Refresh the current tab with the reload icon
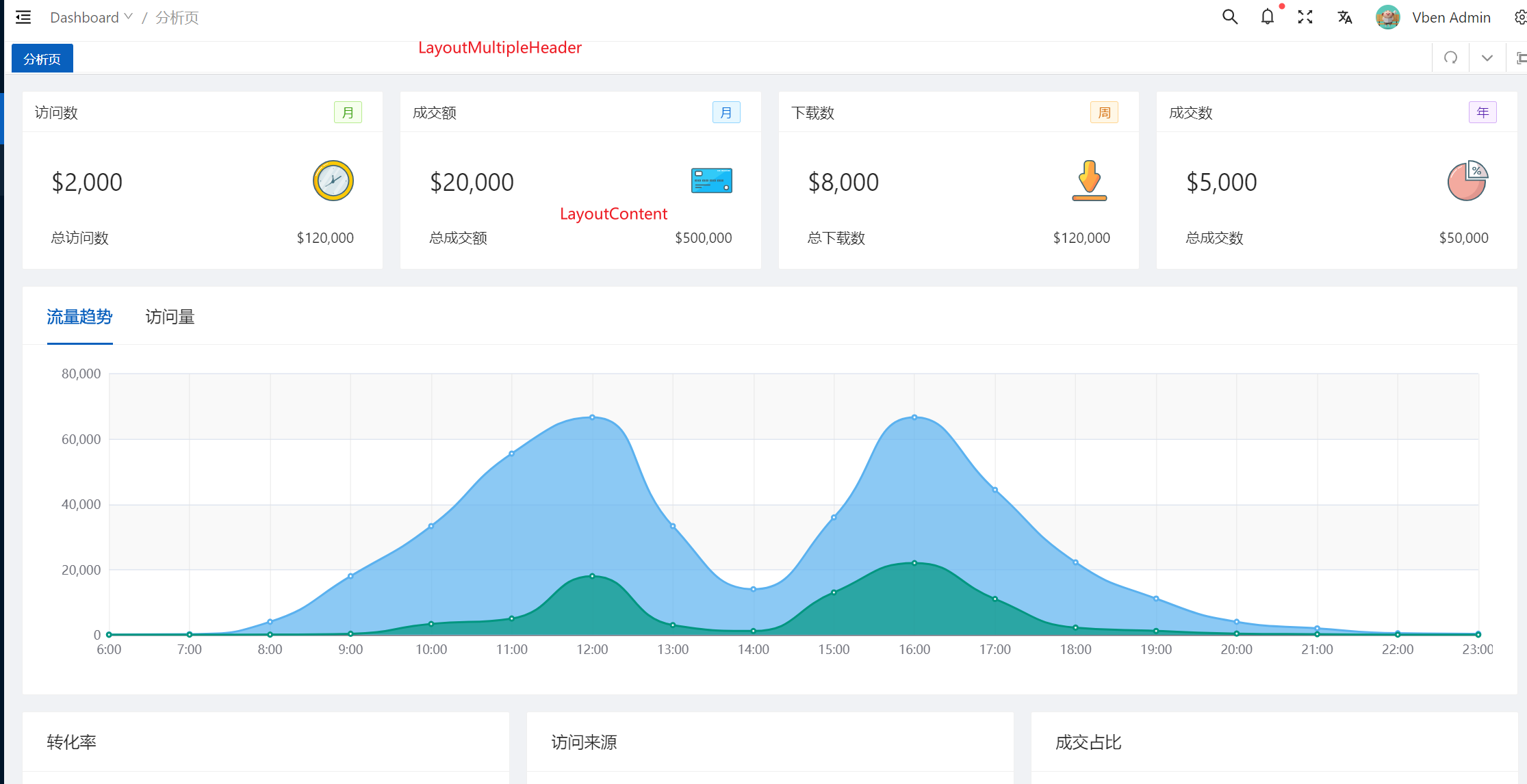Image resolution: width=1527 pixels, height=784 pixels. pos(1450,58)
